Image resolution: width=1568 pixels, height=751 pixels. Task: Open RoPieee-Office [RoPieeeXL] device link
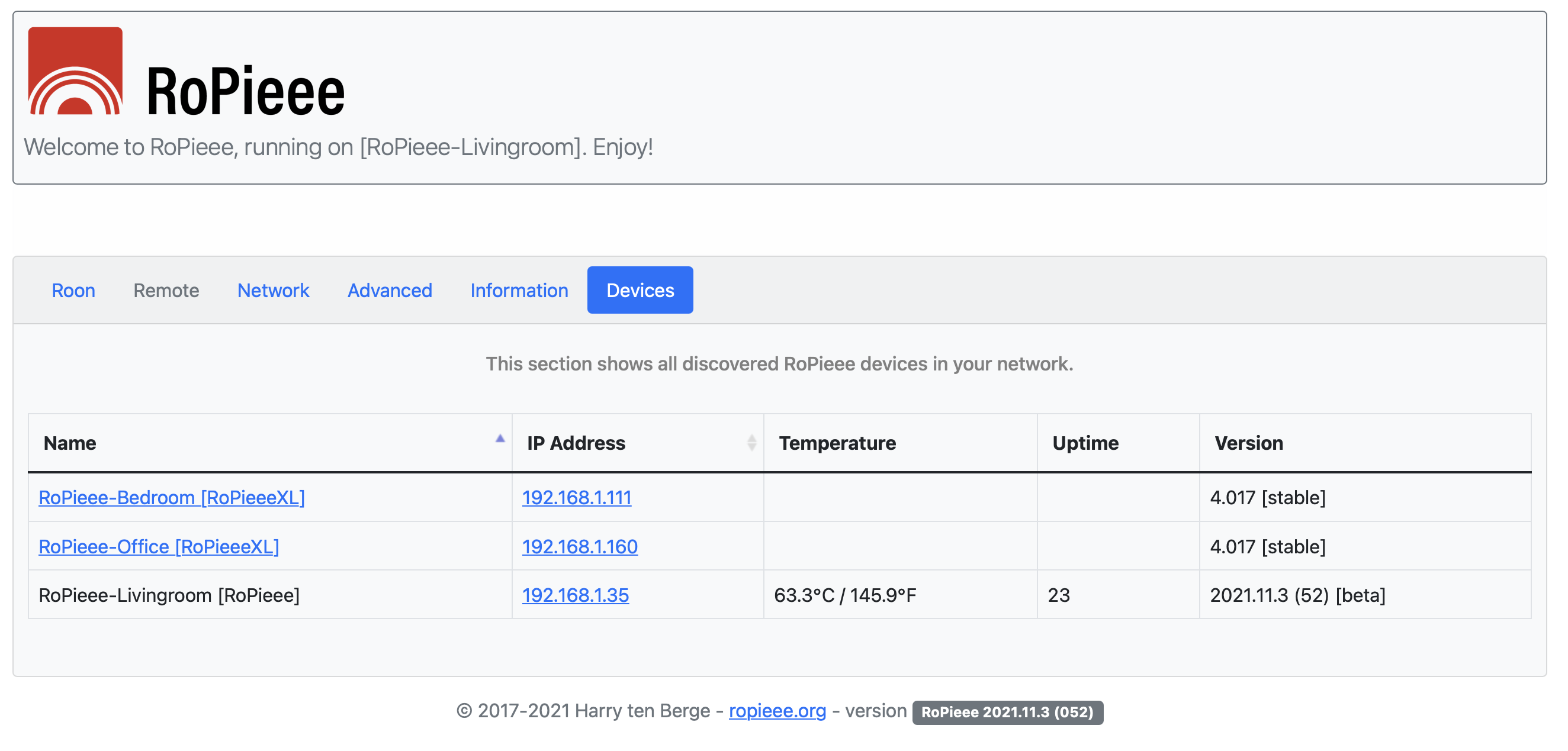[159, 546]
